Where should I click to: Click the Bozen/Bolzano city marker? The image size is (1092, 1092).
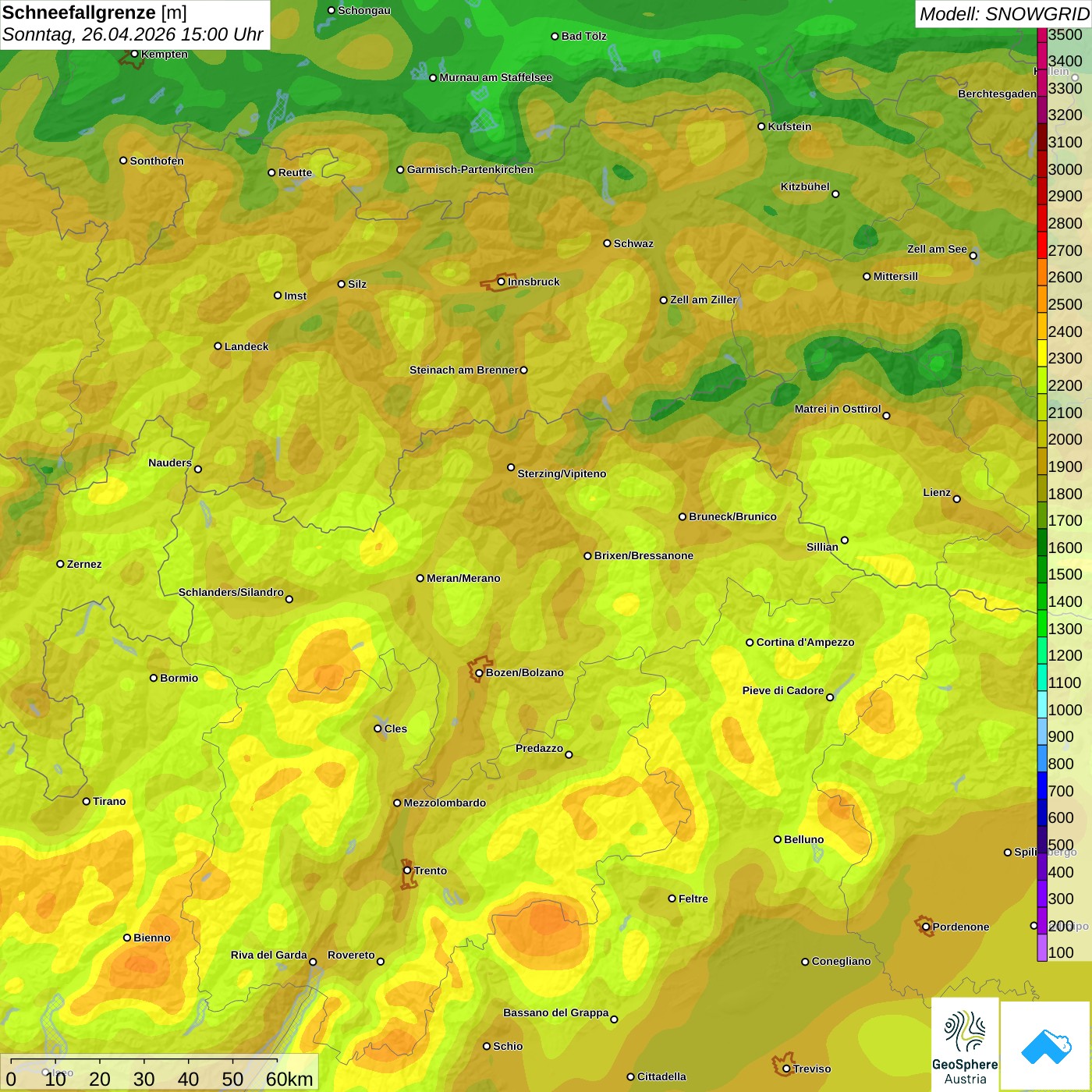coord(479,672)
